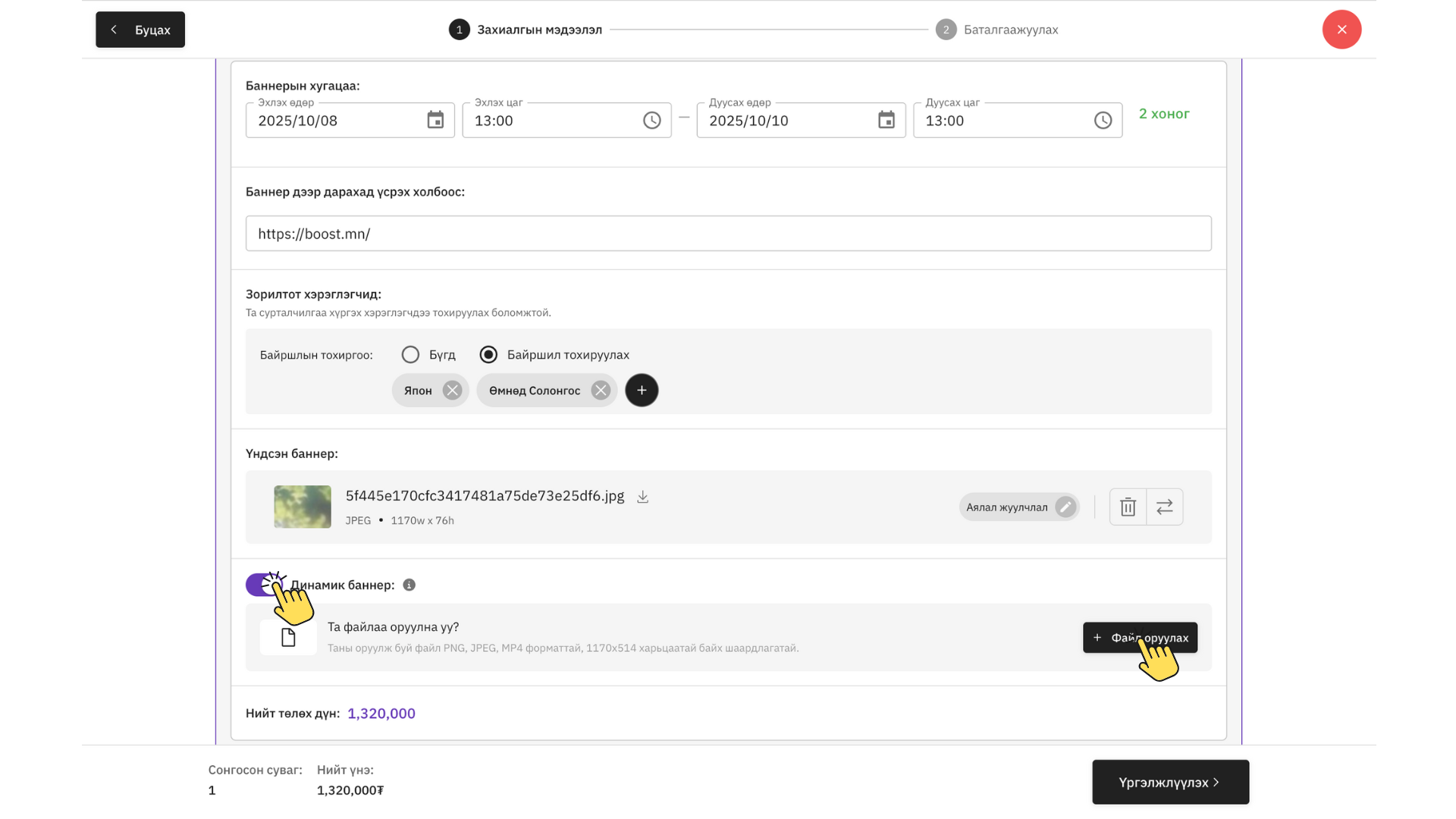The height and width of the screenshot is (819, 1456).
Task: Remove the Япон location chip
Action: tap(452, 391)
